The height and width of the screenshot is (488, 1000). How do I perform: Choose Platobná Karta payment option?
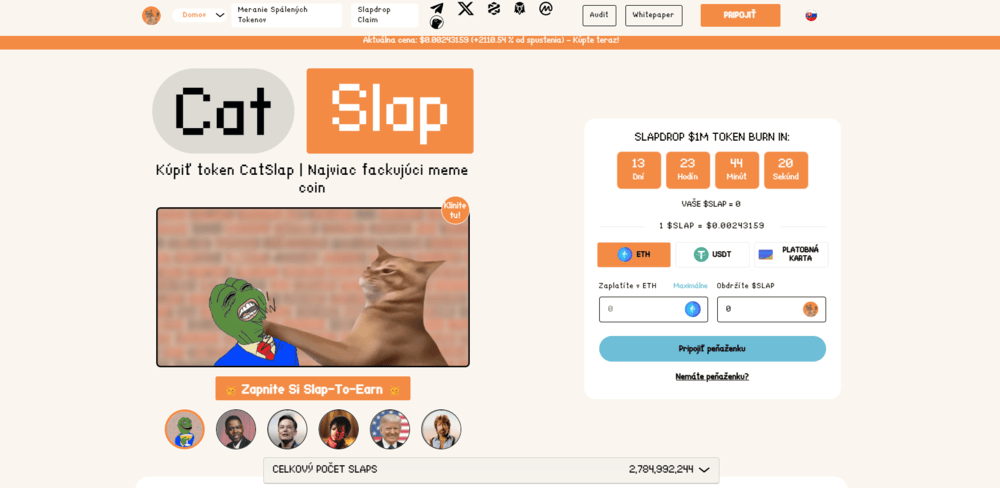point(791,255)
